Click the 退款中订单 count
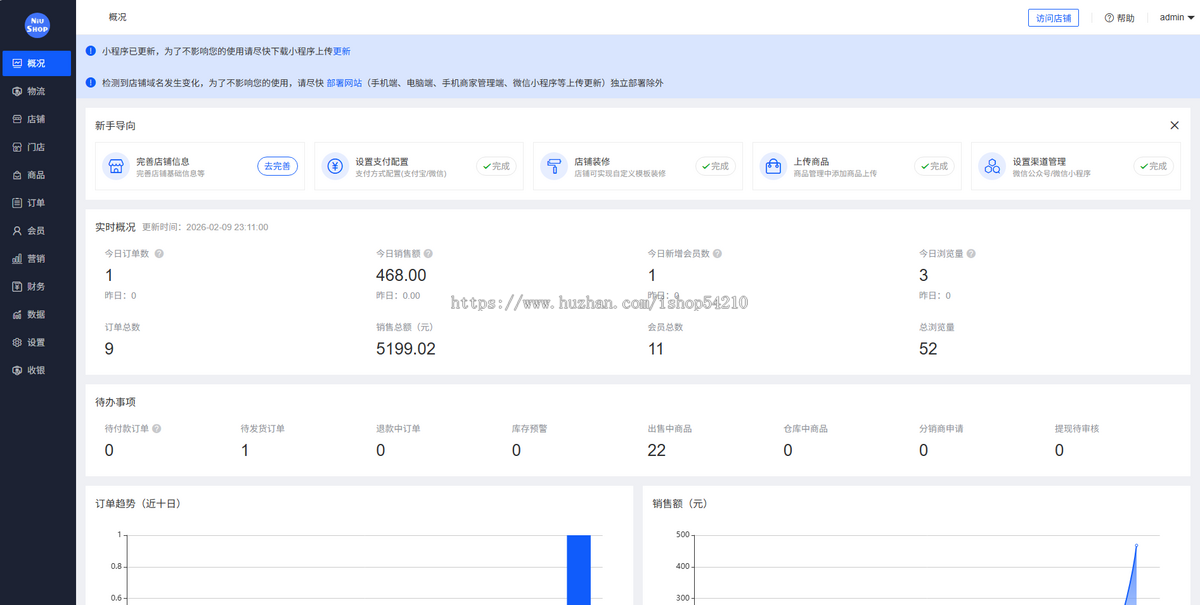 [x=381, y=451]
